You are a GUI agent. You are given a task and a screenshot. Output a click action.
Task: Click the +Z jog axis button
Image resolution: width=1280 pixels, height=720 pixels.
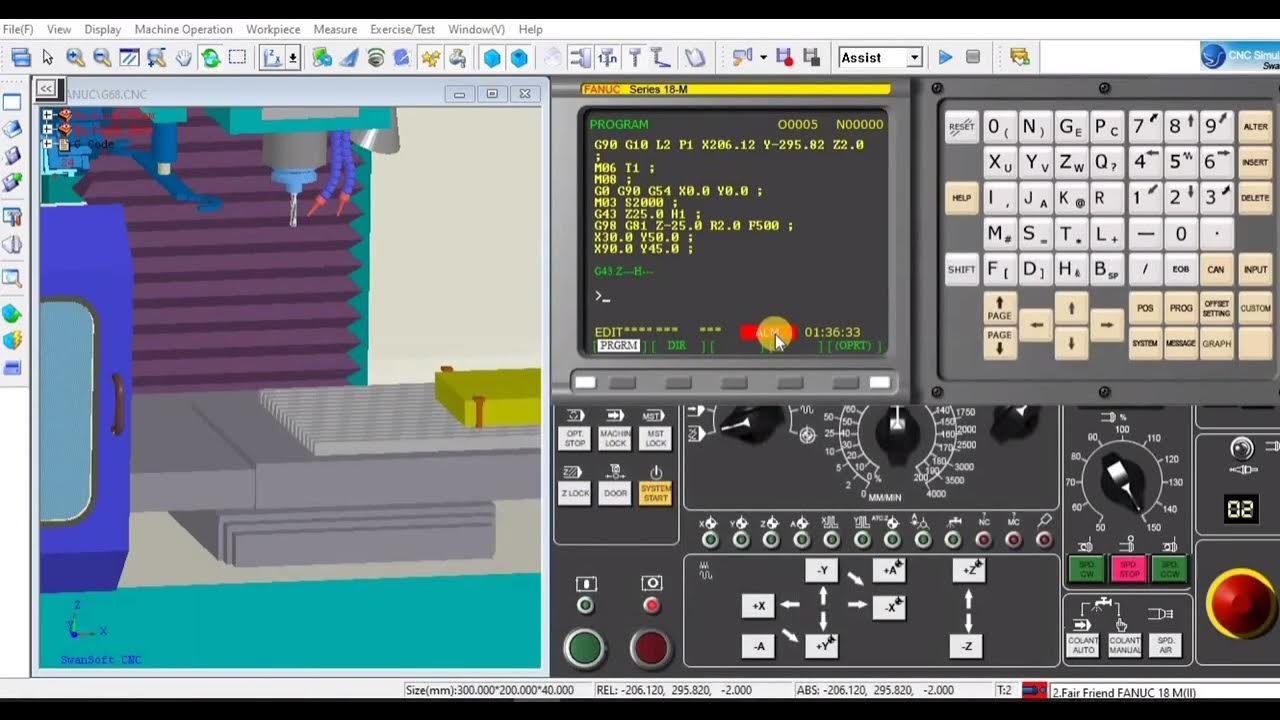tap(968, 570)
